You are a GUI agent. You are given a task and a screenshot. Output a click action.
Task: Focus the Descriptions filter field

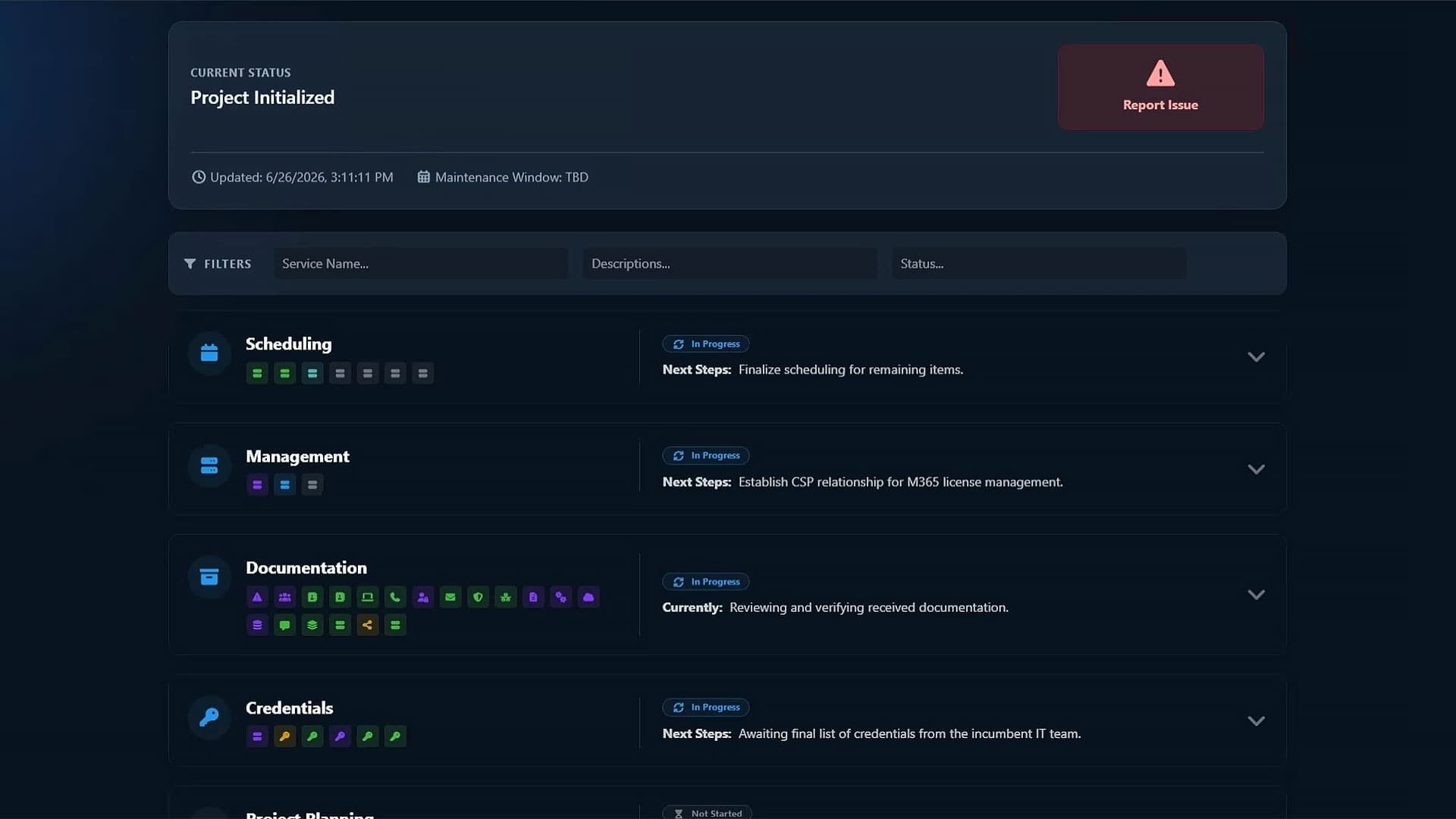point(730,264)
